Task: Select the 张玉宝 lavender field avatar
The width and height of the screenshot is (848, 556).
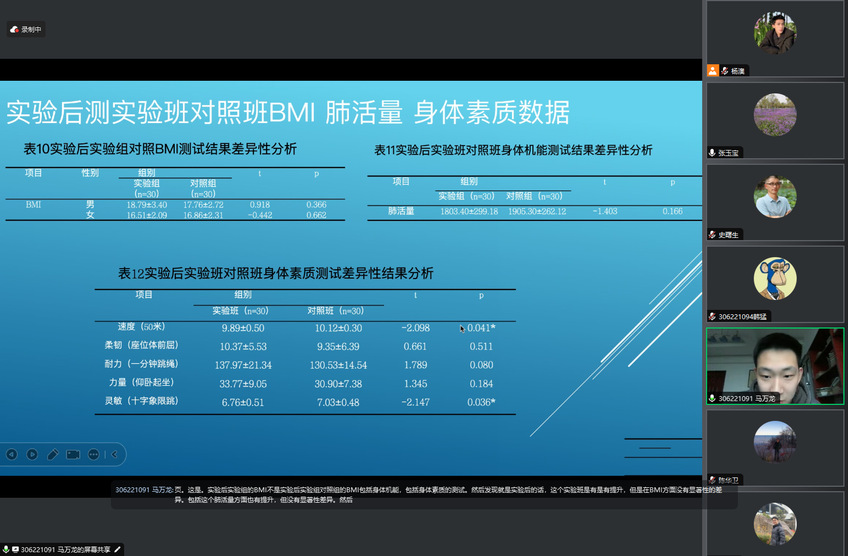Action: point(775,115)
